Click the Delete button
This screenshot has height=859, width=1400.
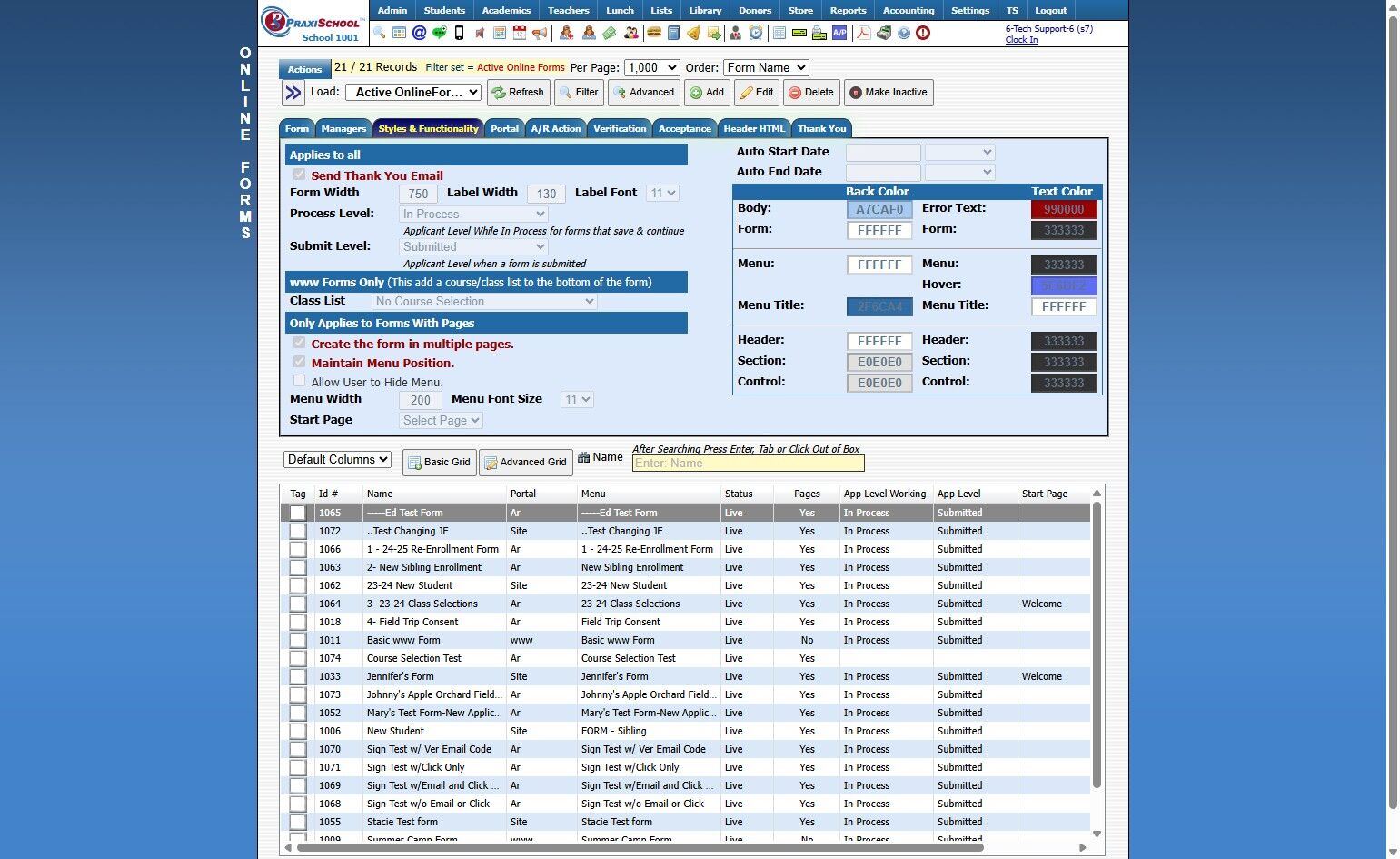tap(810, 93)
